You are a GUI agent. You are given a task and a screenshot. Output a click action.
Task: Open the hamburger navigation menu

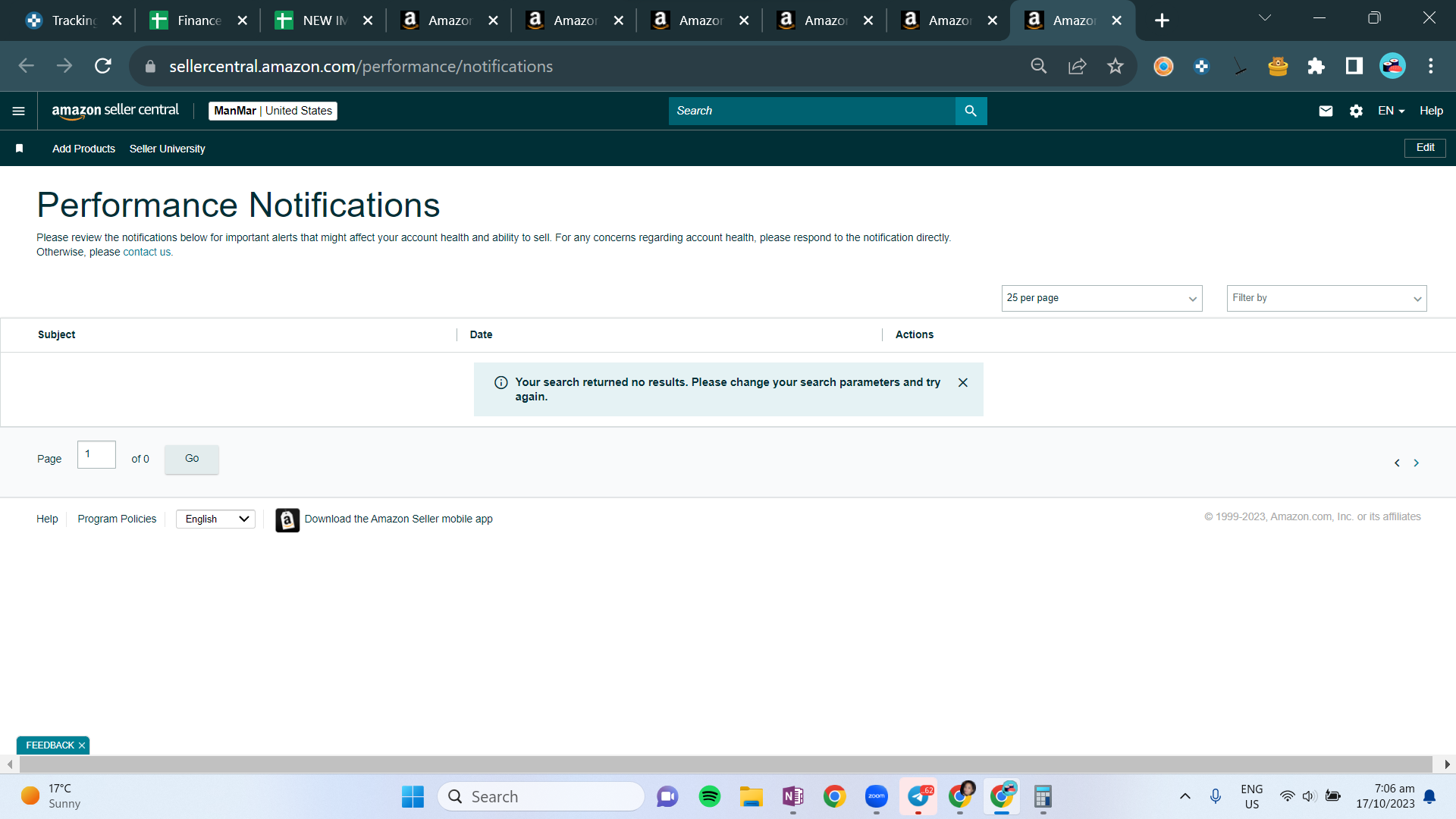click(x=19, y=111)
